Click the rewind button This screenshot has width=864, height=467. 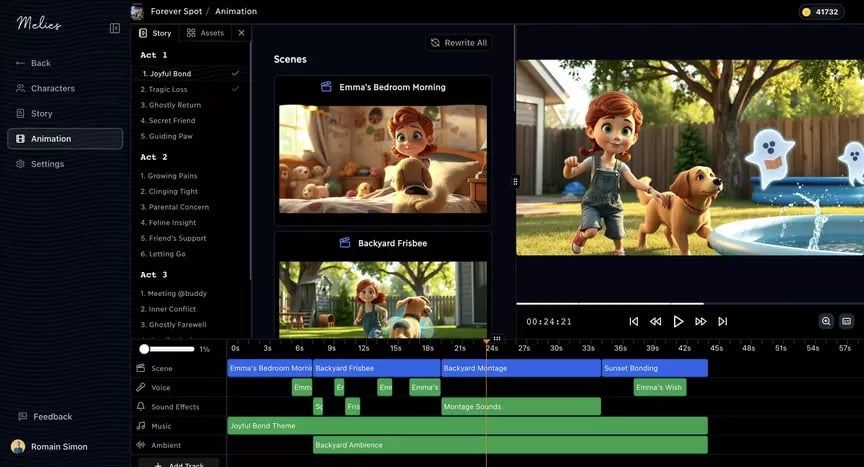[655, 322]
